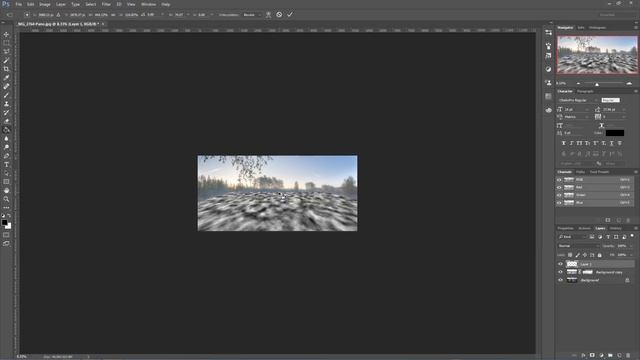Image resolution: width=640 pixels, height=360 pixels.
Task: Open the File menu
Action: [x=19, y=4]
